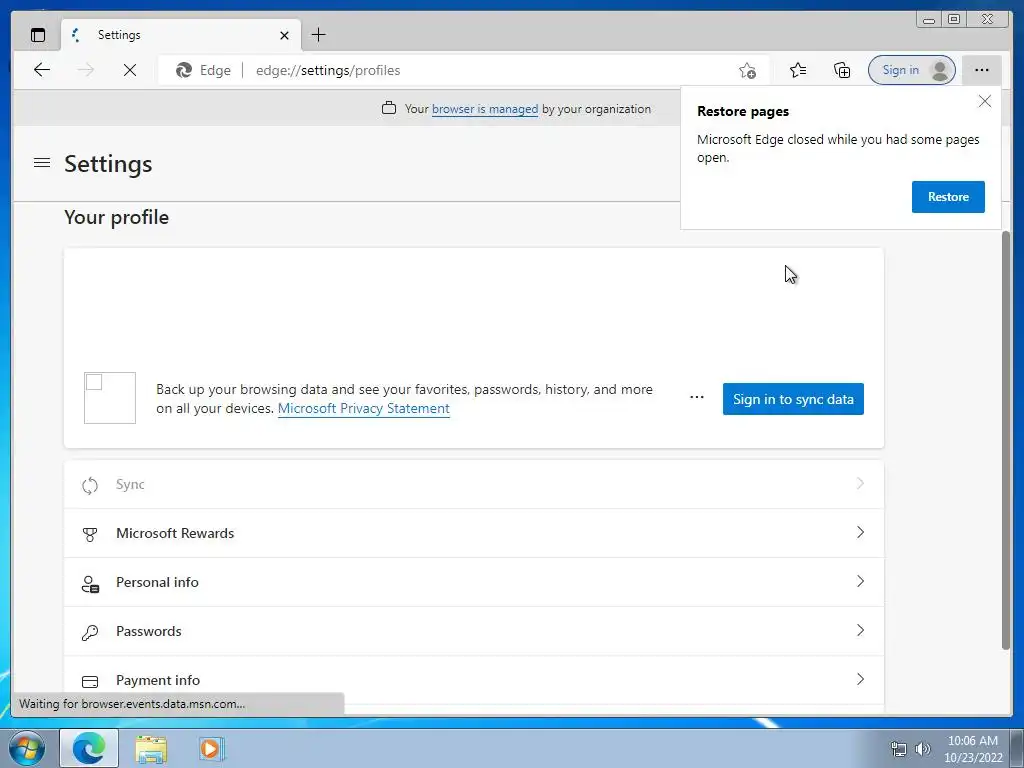The image size is (1024, 768).
Task: Open Settings and more ellipsis menu
Action: point(982,70)
